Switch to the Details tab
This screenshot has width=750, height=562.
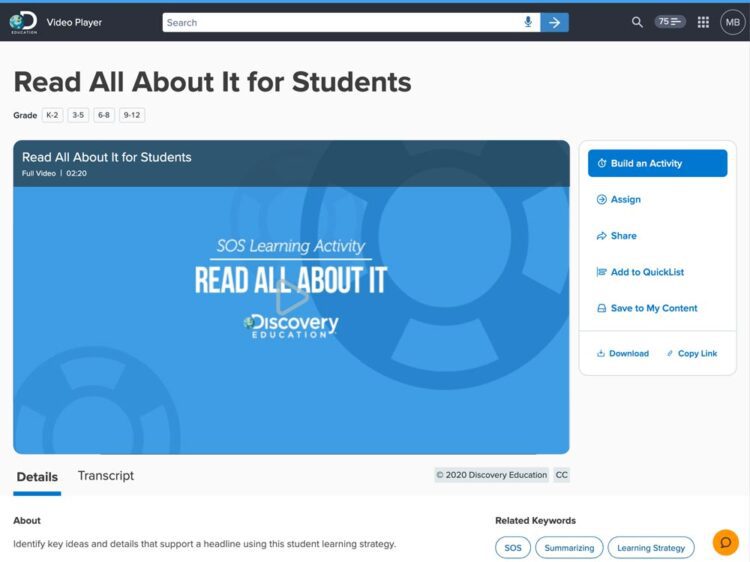37,477
